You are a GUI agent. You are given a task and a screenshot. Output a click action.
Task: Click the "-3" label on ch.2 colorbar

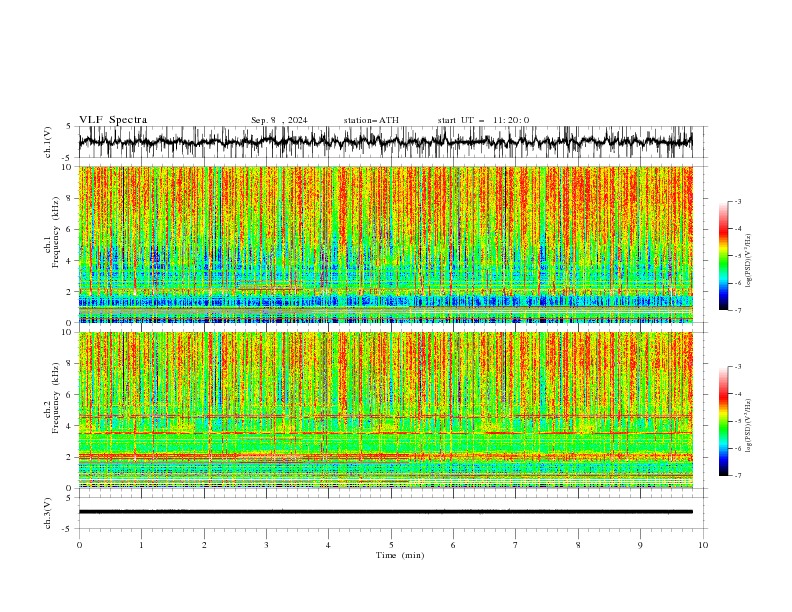737,367
